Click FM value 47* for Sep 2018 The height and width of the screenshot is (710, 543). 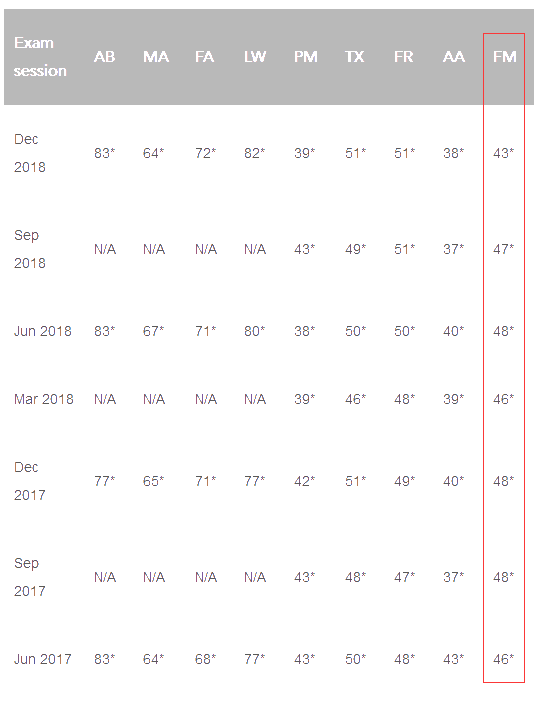(504, 249)
